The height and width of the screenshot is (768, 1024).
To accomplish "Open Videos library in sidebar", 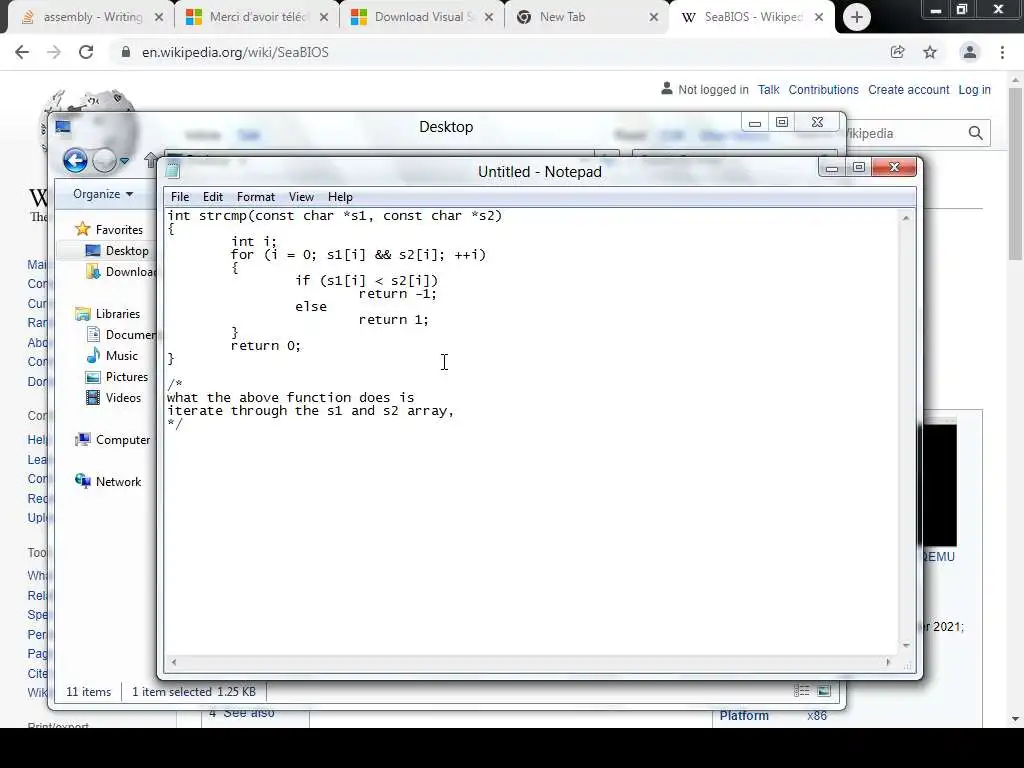I will tap(123, 398).
